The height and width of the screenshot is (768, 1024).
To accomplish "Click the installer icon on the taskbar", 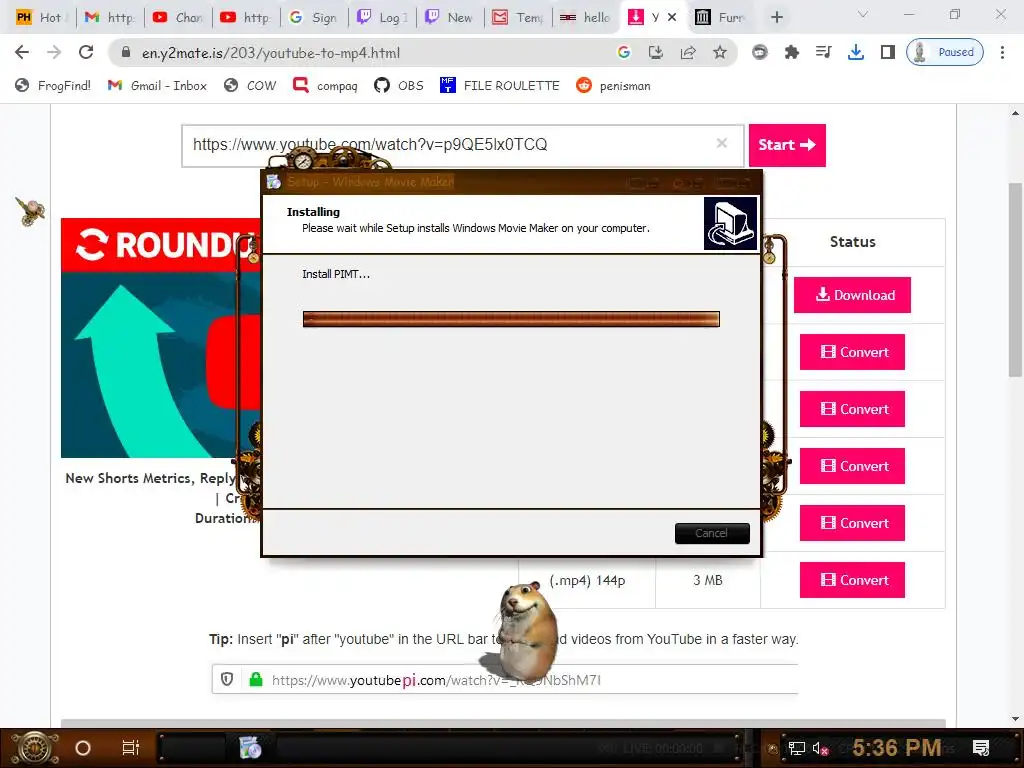I will click(x=249, y=748).
